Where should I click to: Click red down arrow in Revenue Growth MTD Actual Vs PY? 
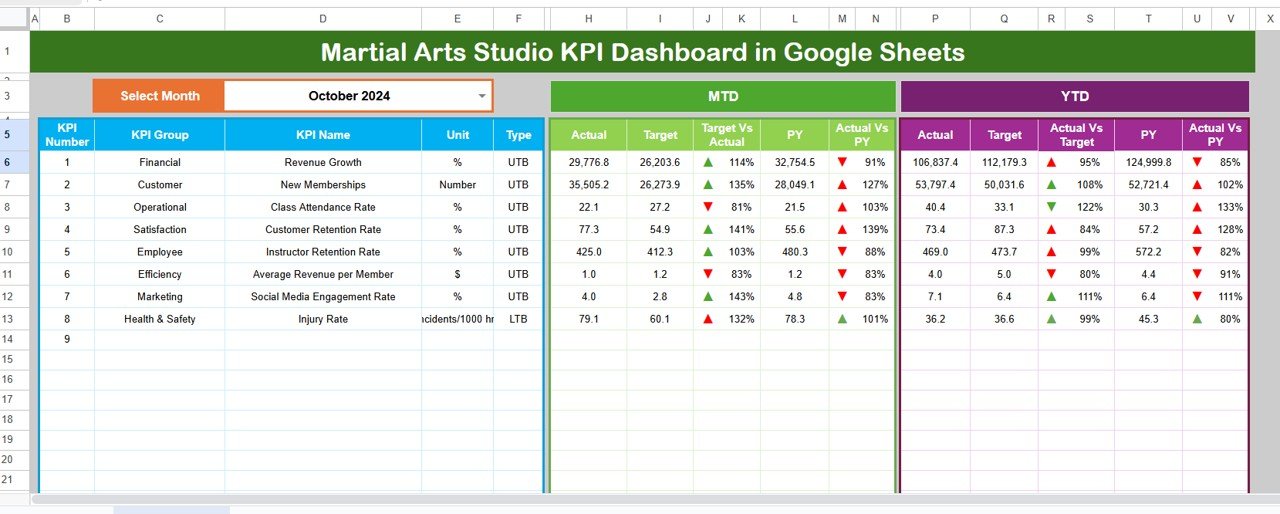pos(842,162)
